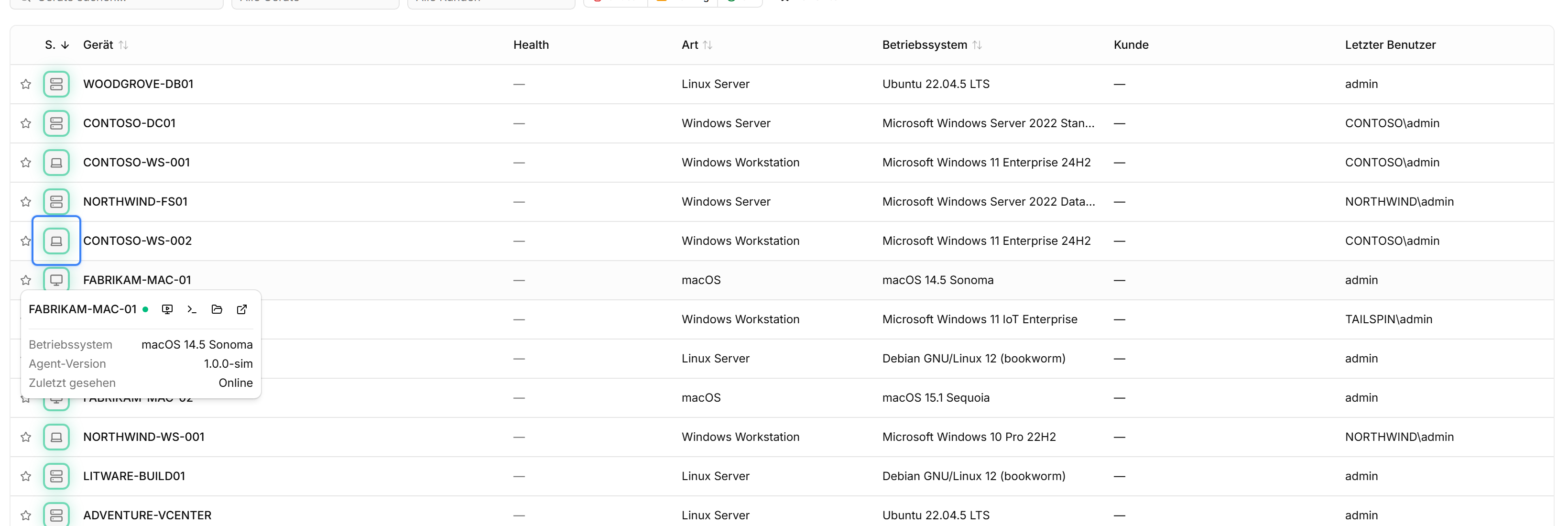This screenshot has height=526, width=1568.
Task: Open device NORTHWIND-WS-001
Action: (x=143, y=437)
